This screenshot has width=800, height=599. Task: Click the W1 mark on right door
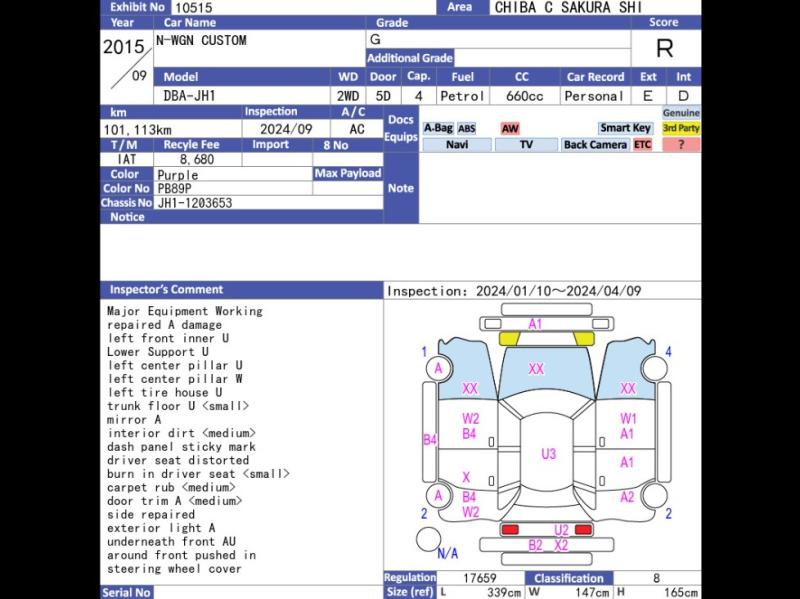point(628,419)
